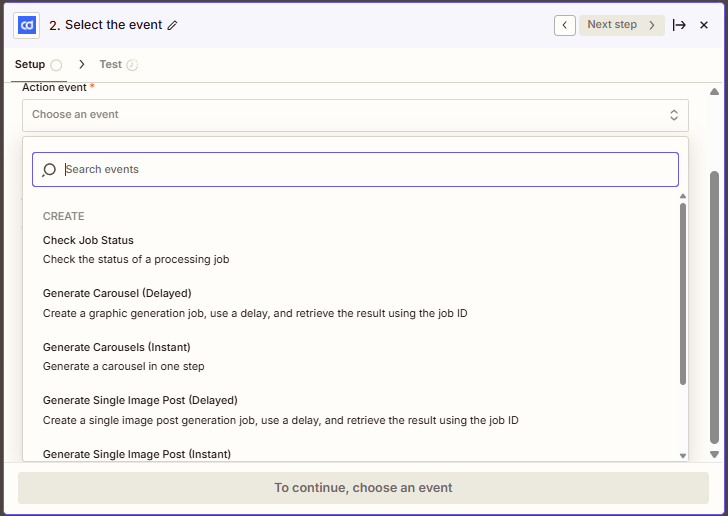Click the up-down arrows on Action event field
728x516 pixels.
(x=674, y=115)
